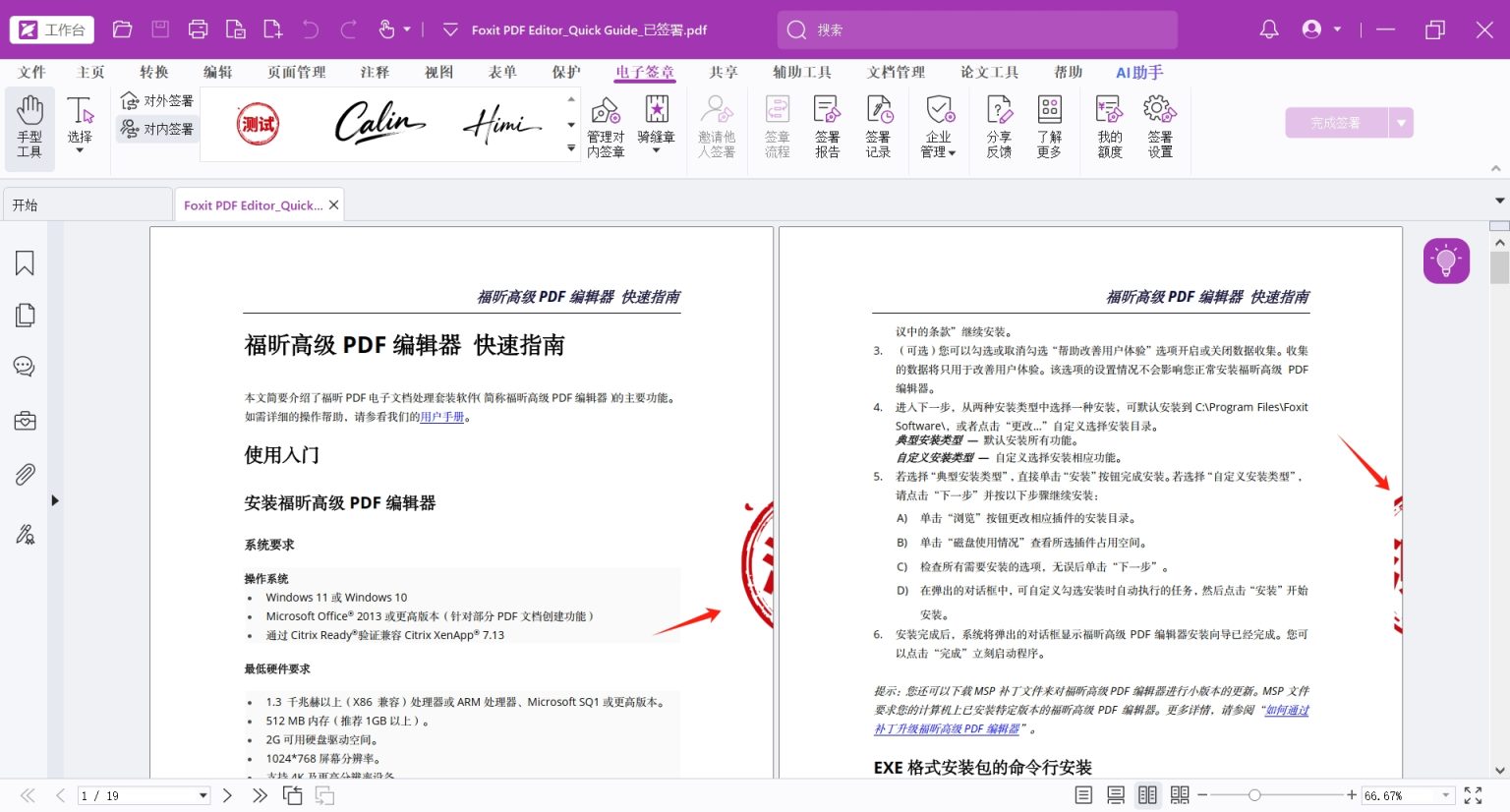Click the open file folder icon
The height and width of the screenshot is (812, 1510).
coord(123,29)
